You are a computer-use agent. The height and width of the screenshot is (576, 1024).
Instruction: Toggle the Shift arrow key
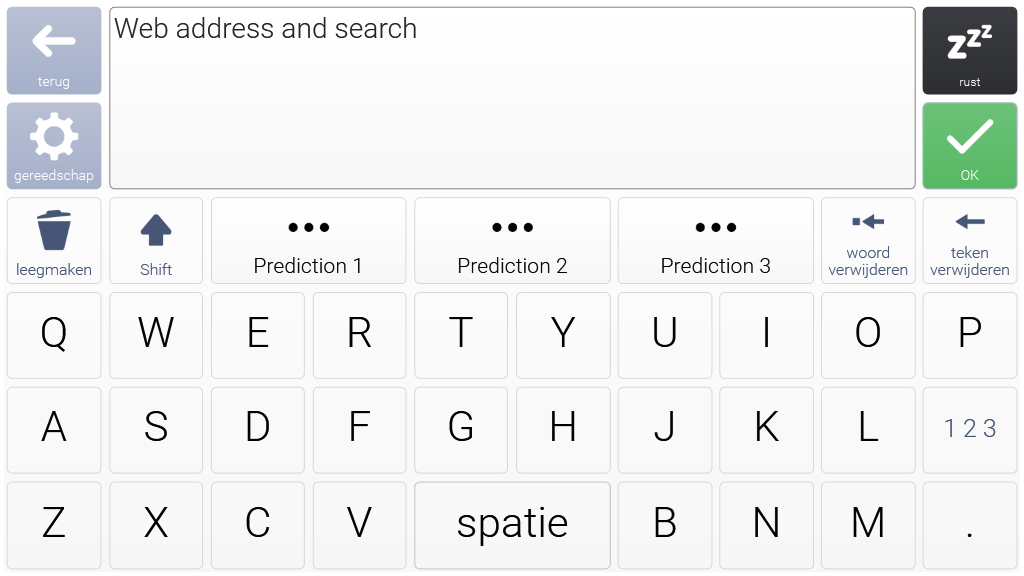pos(156,241)
